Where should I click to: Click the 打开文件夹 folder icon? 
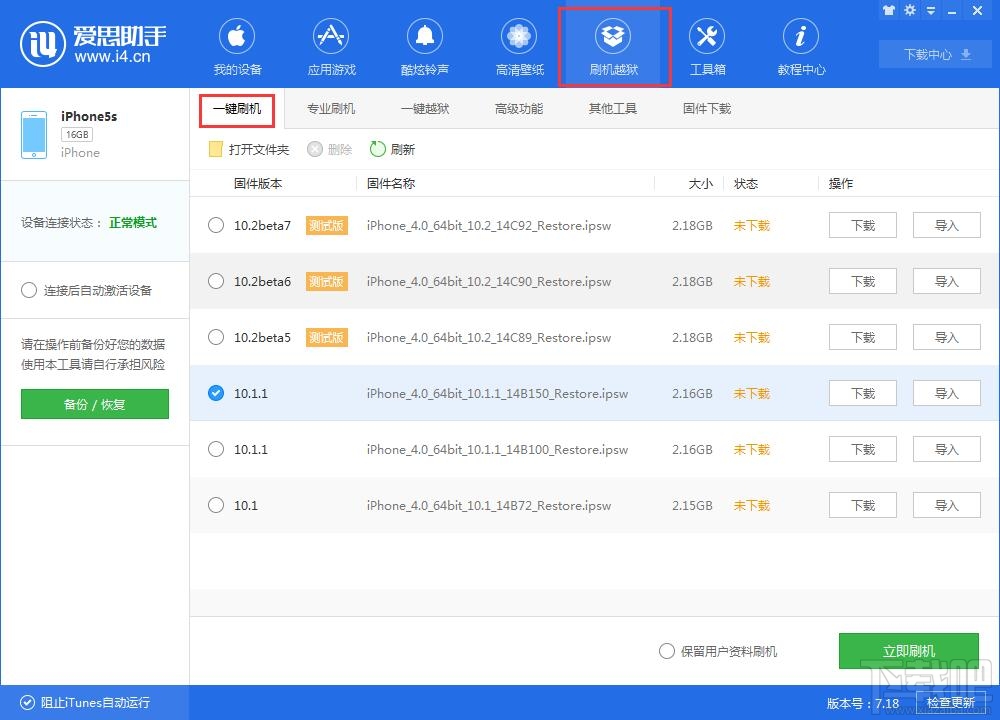[215, 148]
